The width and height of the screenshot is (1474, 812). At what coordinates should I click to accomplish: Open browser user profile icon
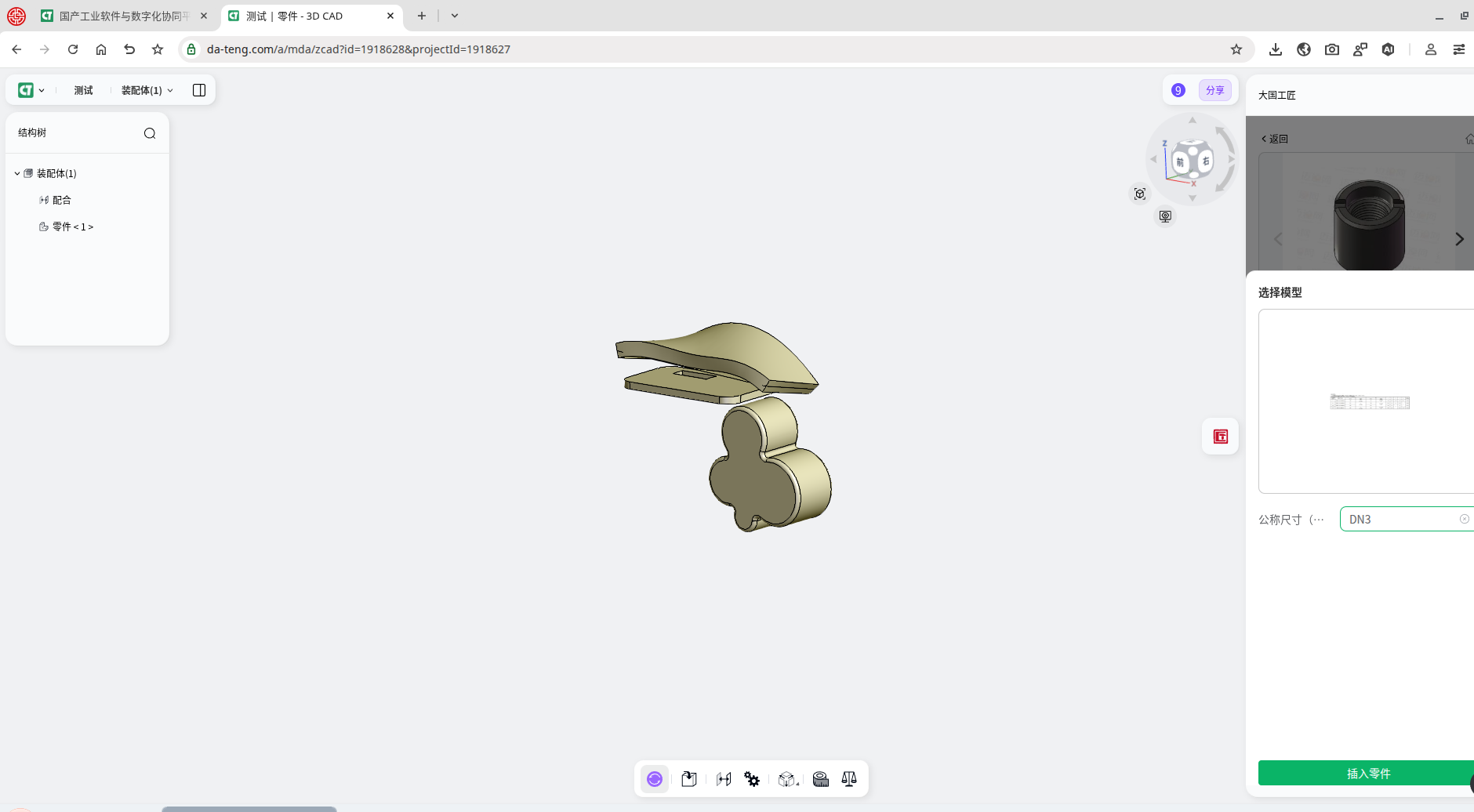pos(1431,49)
